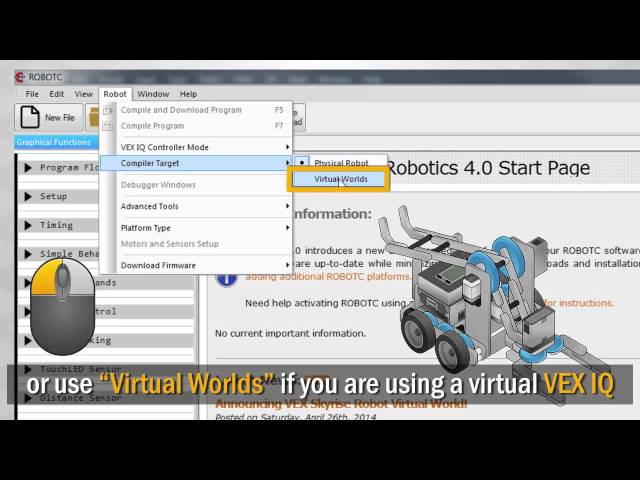The image size is (640, 480).
Task: Expand VEX IQ Controller Mode submenu
Action: pos(196,147)
